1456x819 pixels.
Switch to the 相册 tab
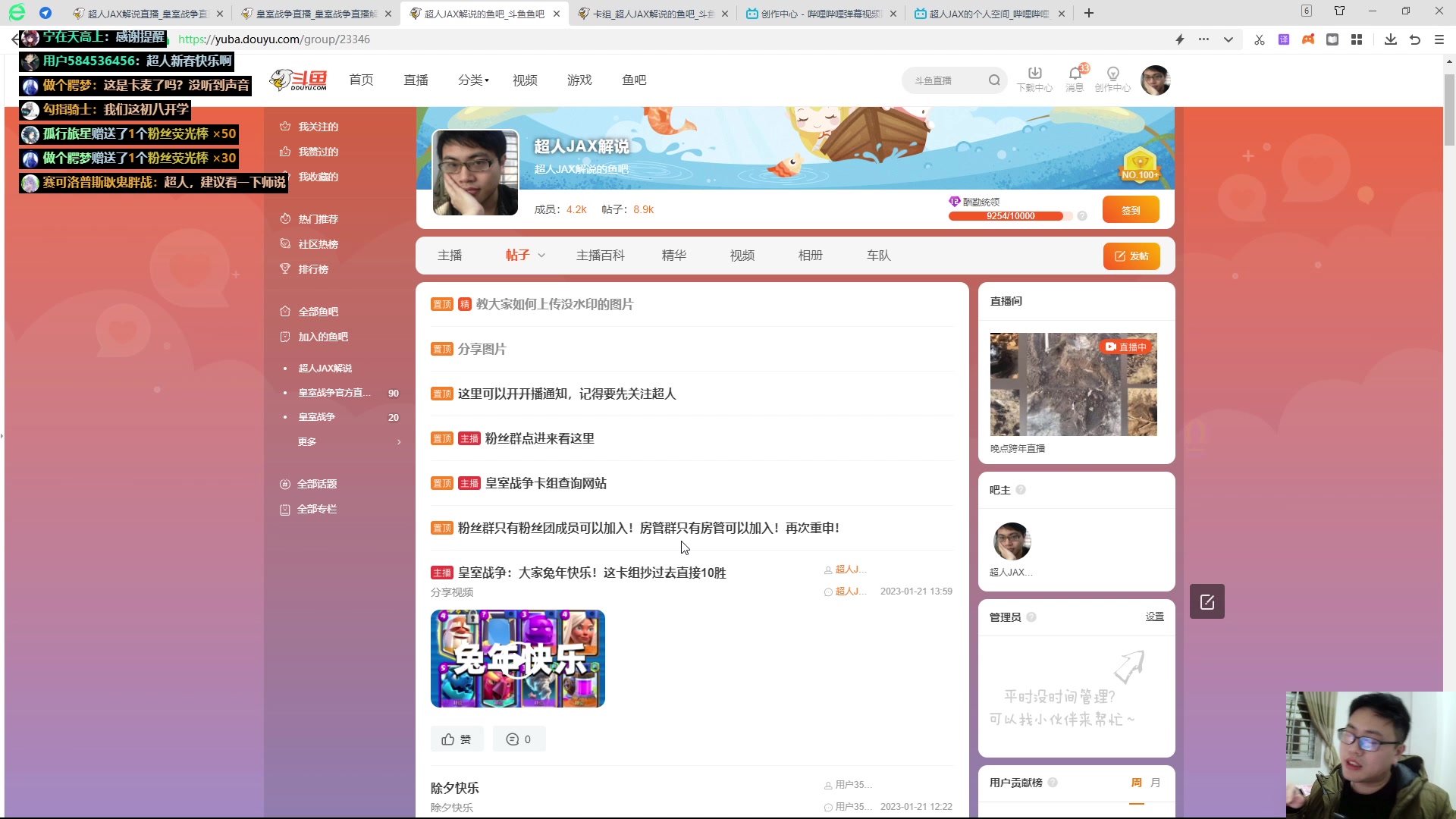pos(811,256)
